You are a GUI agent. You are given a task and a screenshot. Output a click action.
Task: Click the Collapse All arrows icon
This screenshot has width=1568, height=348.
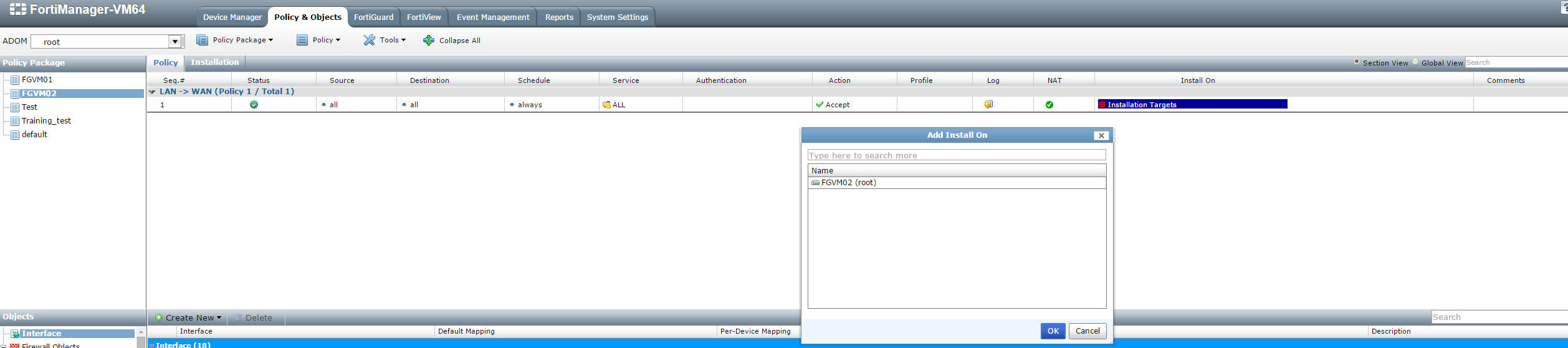[429, 41]
